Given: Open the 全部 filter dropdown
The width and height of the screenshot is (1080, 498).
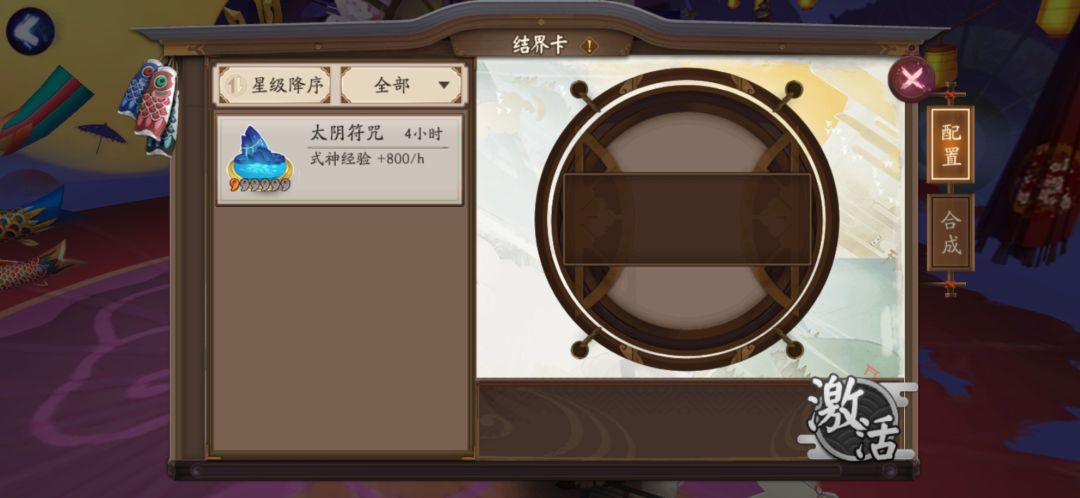Looking at the screenshot, I should [x=402, y=85].
